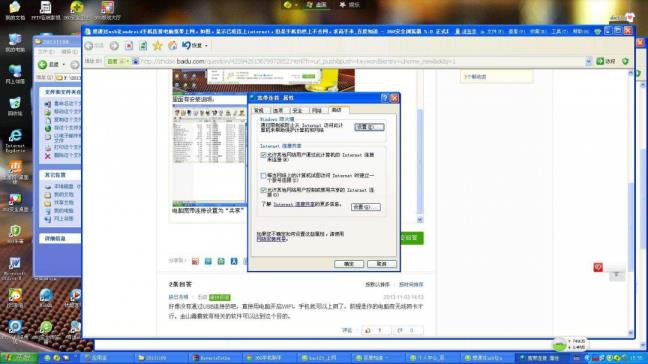Click the thumbs down icon on the answer
Screen dimensions: 648x364
(400, 330)
